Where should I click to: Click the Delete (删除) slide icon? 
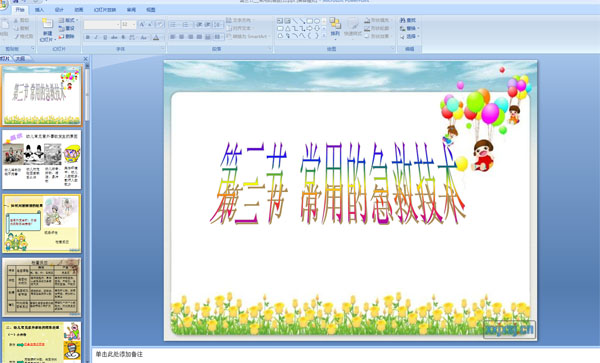point(61,37)
